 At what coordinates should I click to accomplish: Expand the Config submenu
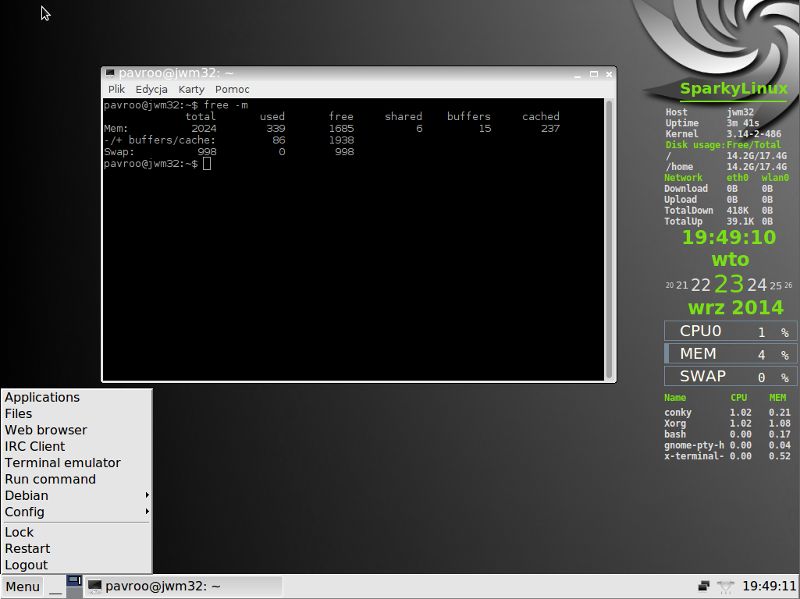coord(24,512)
